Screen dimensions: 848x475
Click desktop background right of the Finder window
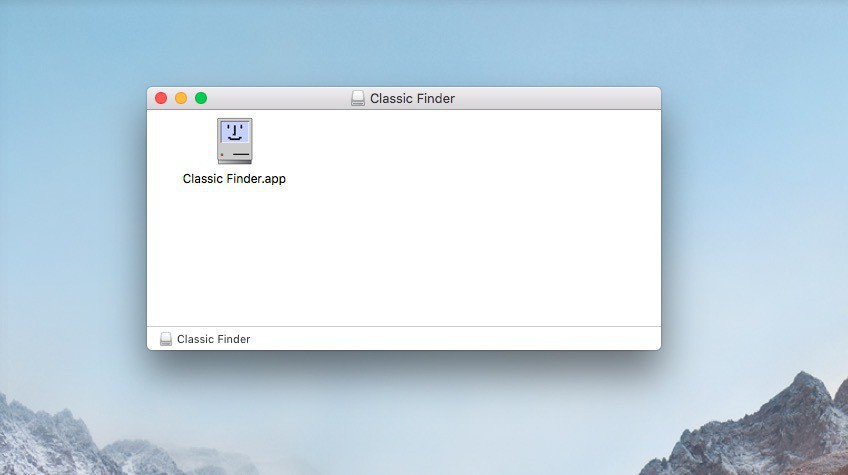pos(754,216)
